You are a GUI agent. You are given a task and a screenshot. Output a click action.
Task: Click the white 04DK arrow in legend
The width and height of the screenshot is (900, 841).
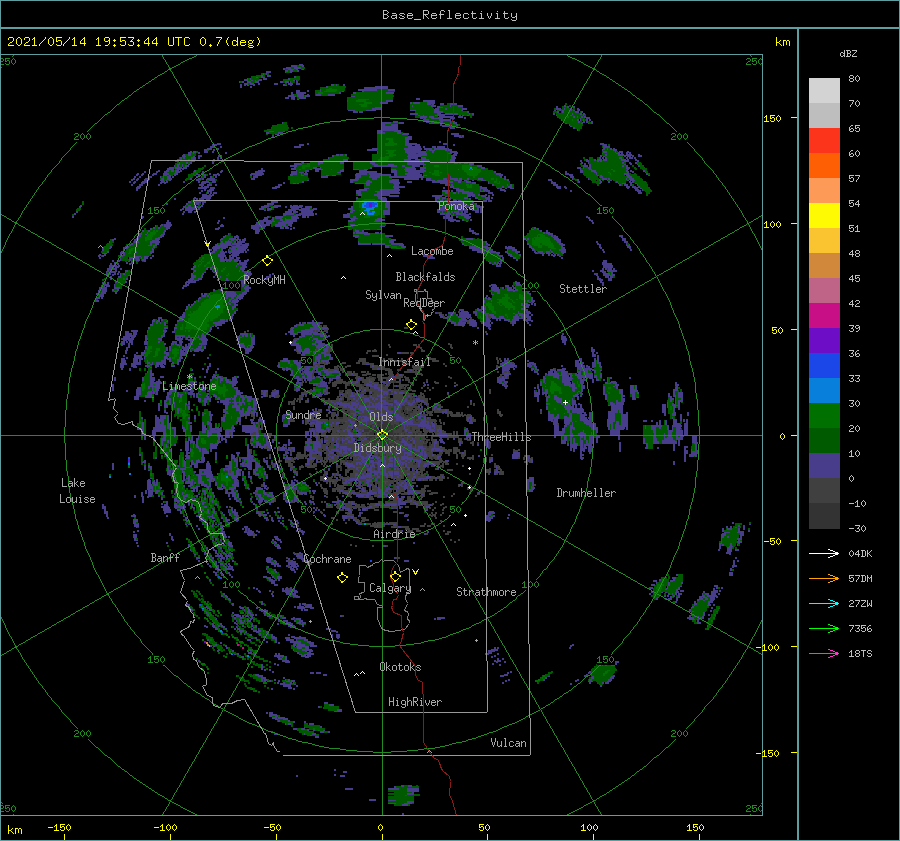point(824,553)
